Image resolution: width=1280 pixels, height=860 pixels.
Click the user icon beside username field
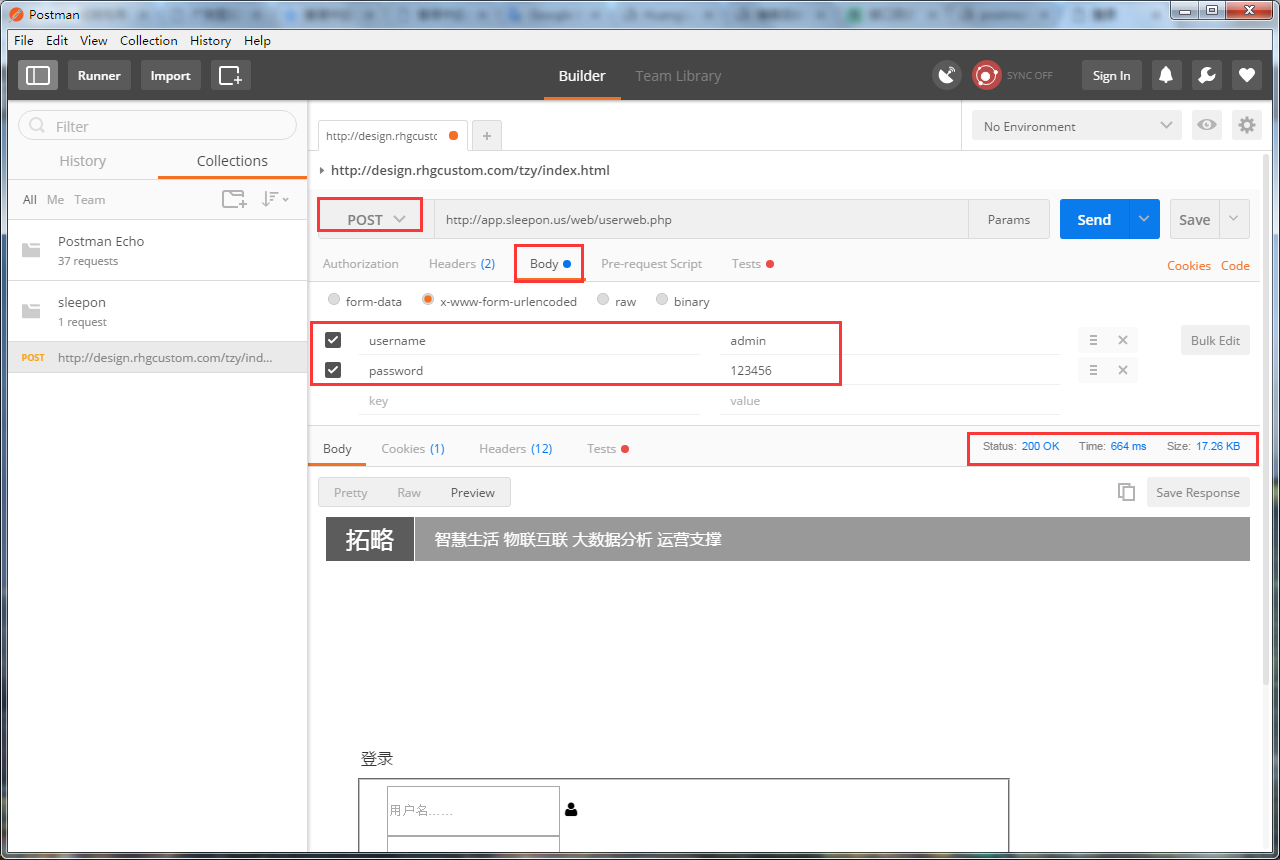tap(571, 810)
